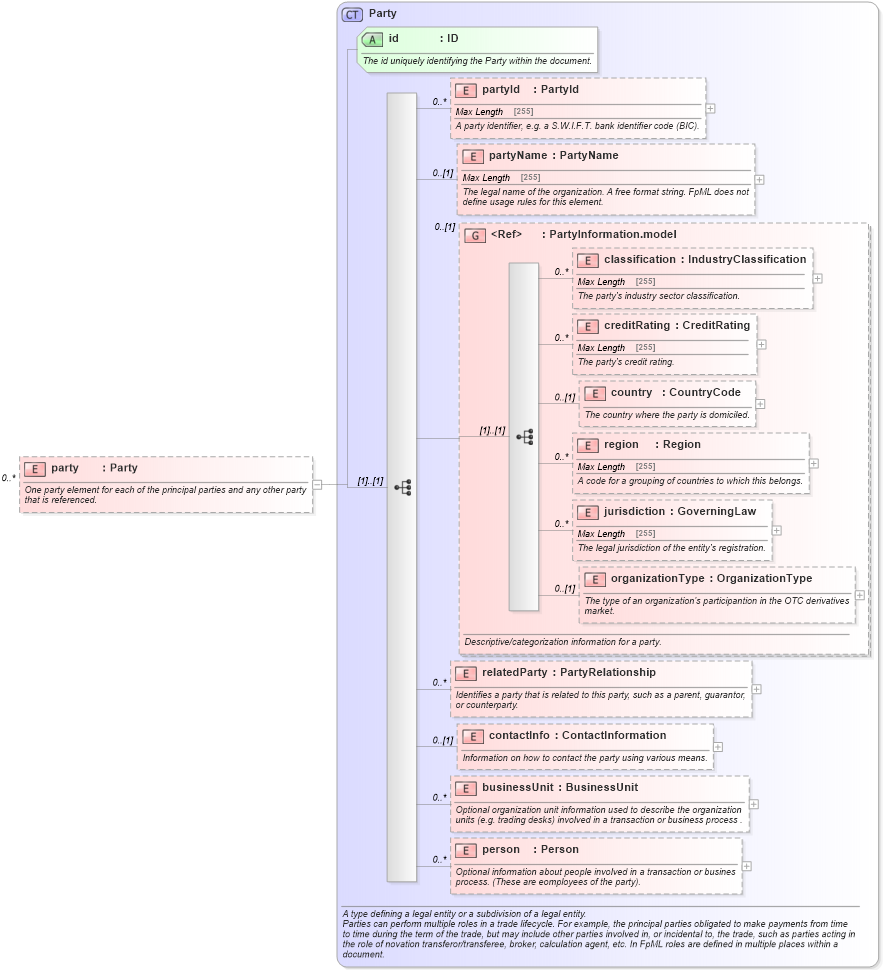The height and width of the screenshot is (970, 883).
Task: Expand the partyName element
Action: (759, 179)
